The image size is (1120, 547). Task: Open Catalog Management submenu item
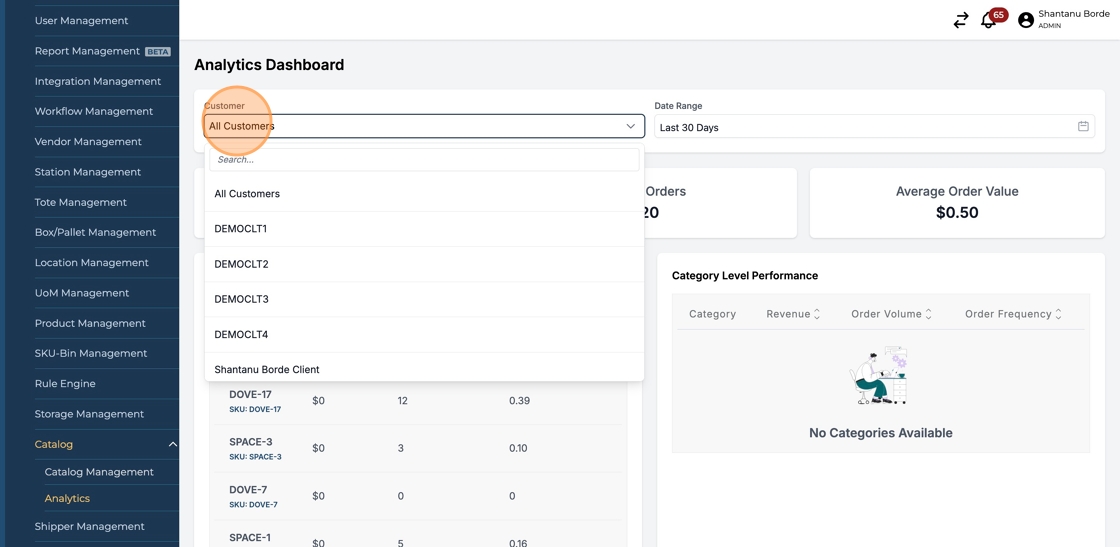[x=99, y=472]
